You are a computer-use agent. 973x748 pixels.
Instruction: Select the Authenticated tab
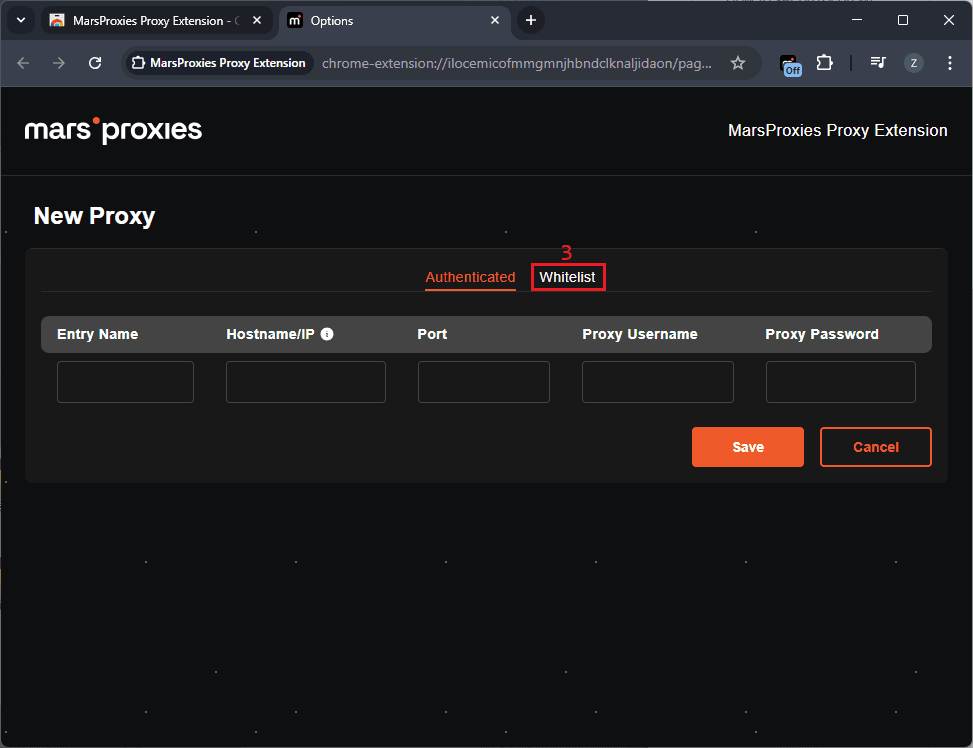tap(470, 277)
